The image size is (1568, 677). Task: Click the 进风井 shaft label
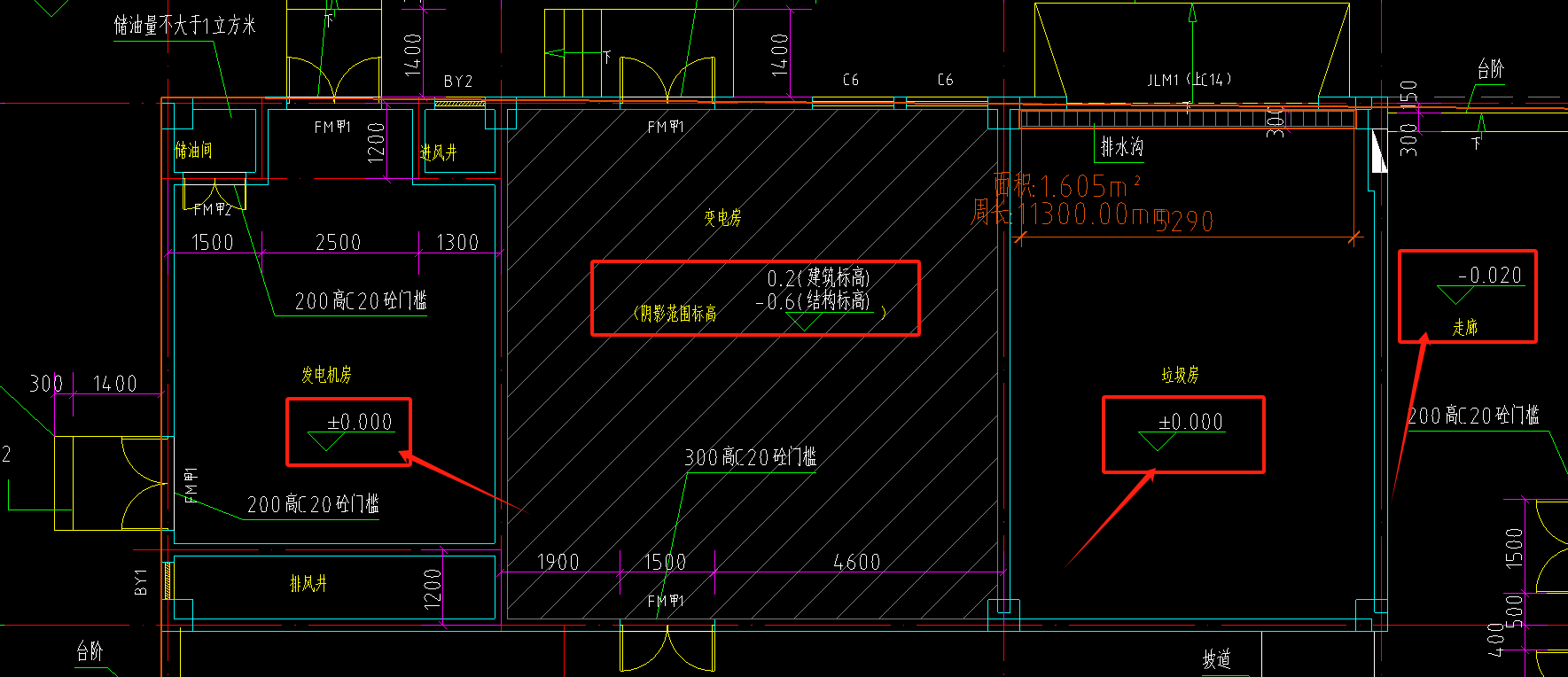click(438, 152)
